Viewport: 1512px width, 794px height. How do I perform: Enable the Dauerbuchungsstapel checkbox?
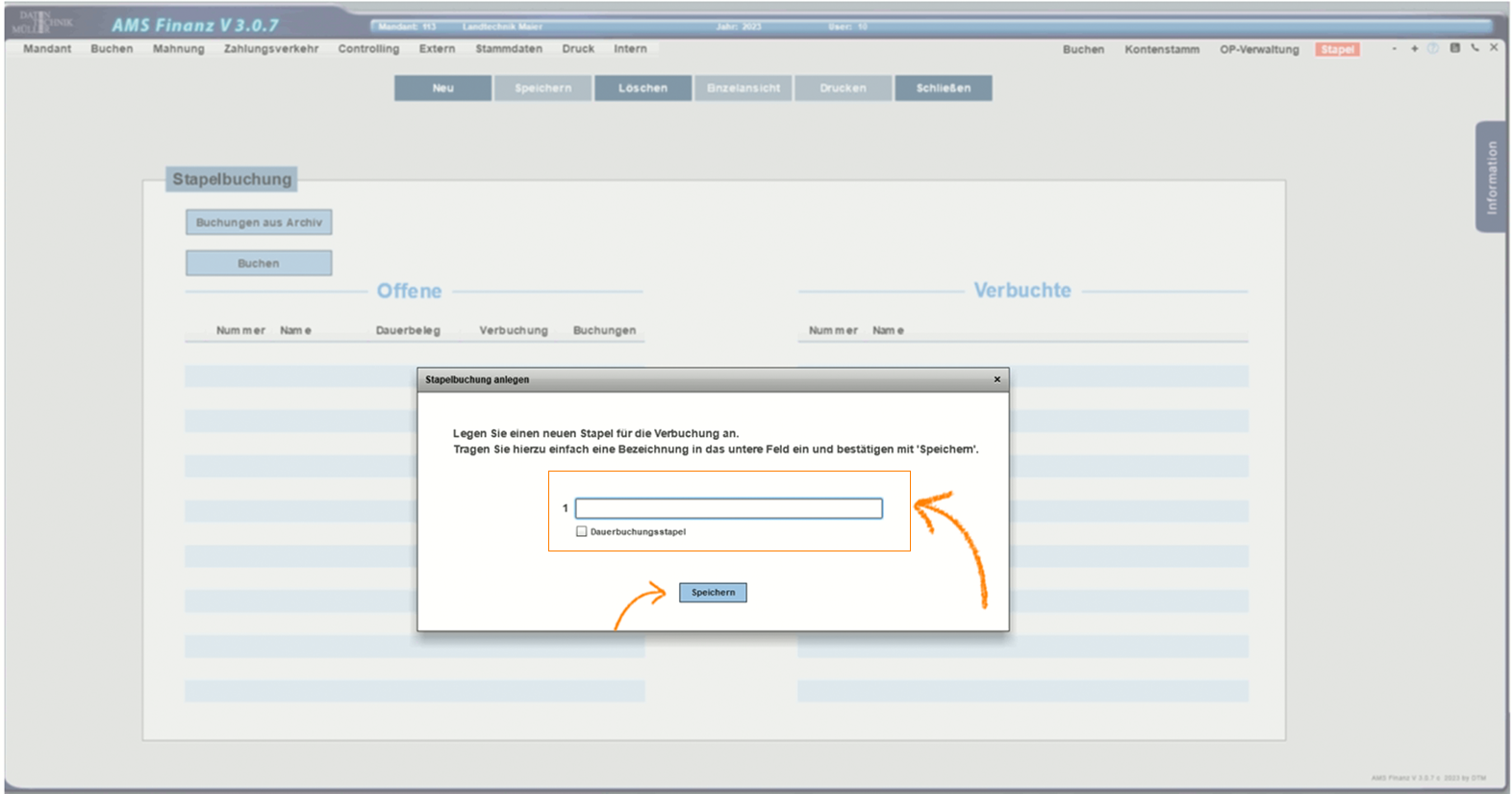pyautogui.click(x=581, y=531)
